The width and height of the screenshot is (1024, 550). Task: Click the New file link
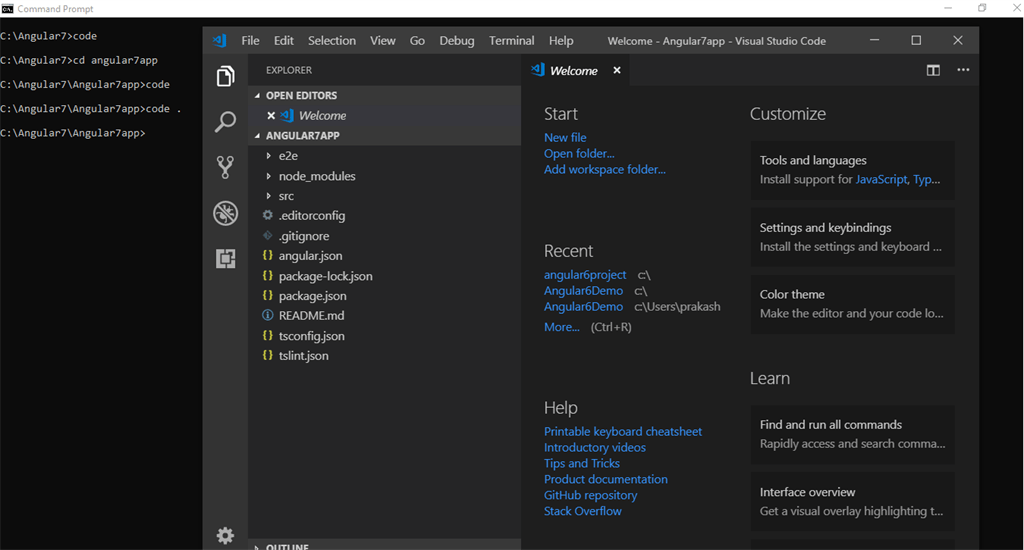pyautogui.click(x=565, y=137)
